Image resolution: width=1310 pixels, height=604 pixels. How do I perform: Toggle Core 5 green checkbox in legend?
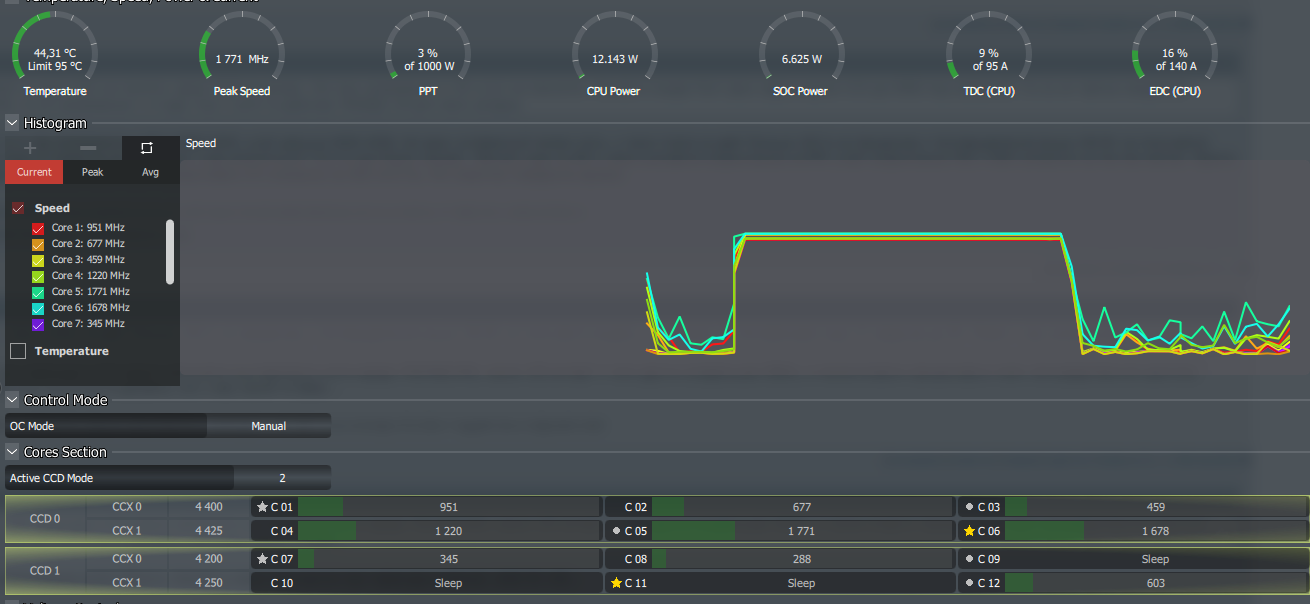[39, 292]
